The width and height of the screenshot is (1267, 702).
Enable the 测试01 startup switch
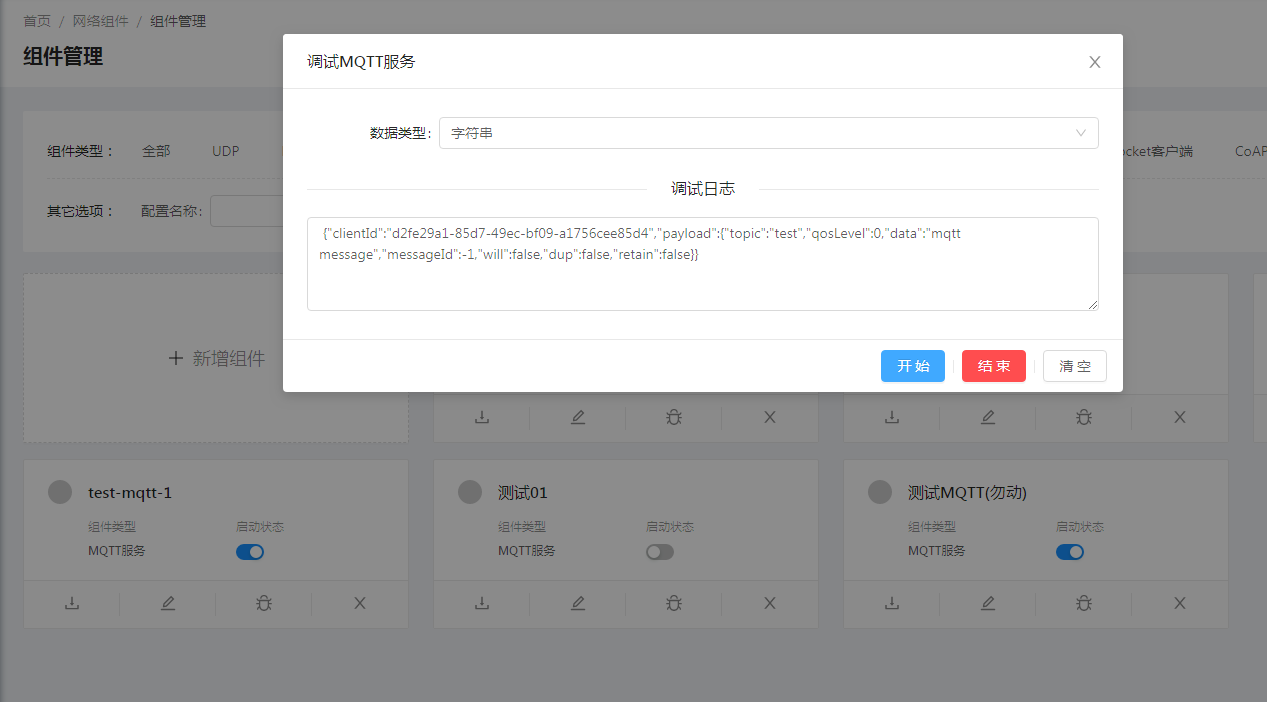click(660, 552)
